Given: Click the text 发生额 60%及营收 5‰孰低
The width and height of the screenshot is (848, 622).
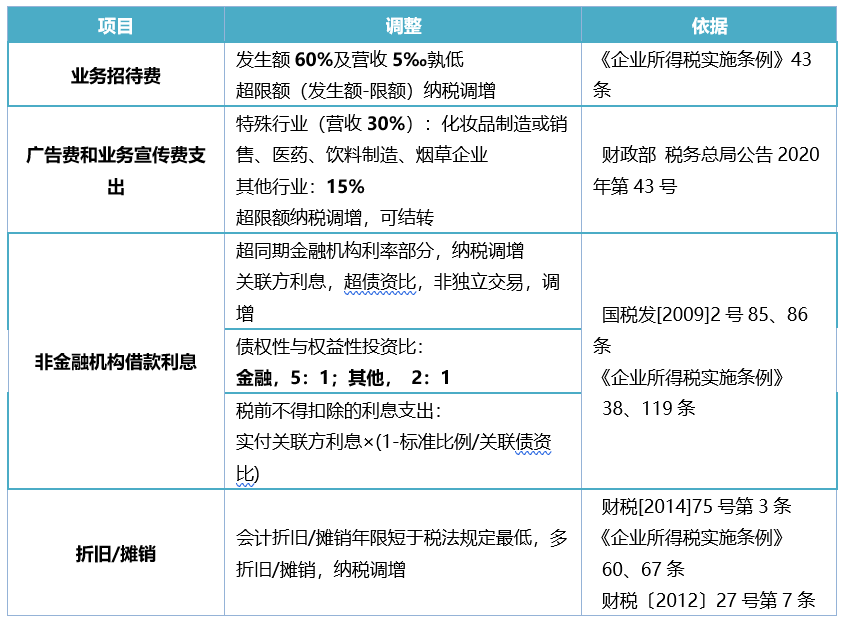Looking at the screenshot, I should [x=350, y=59].
